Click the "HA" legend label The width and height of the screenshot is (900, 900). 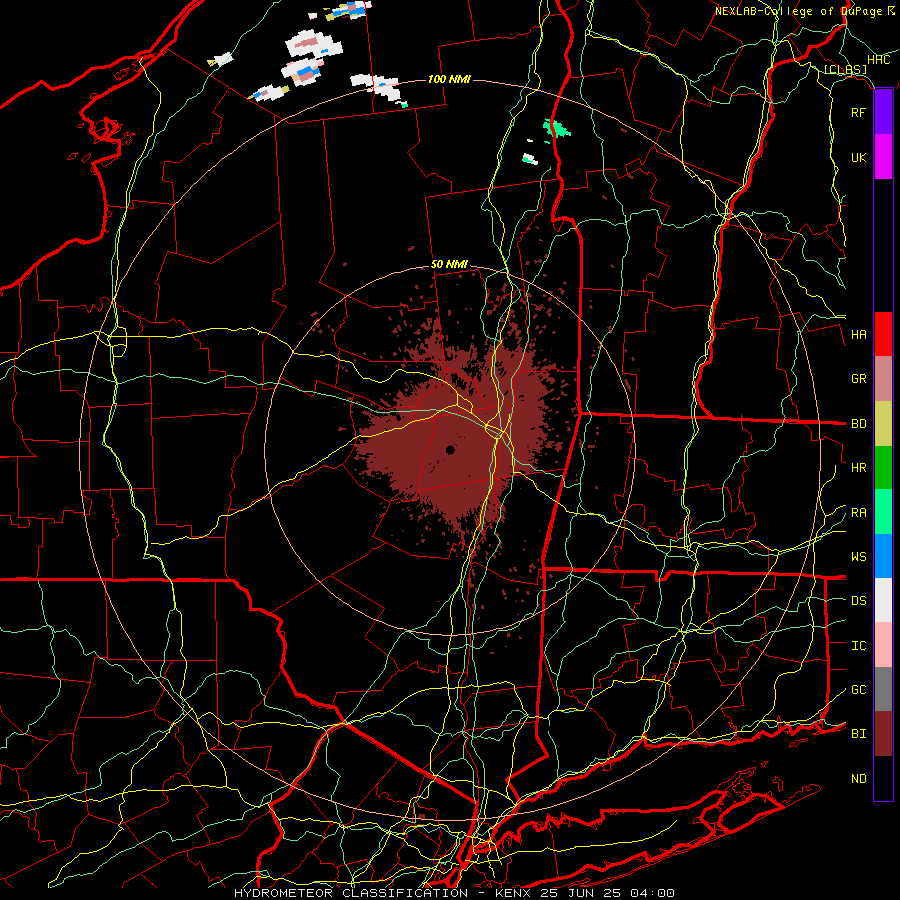coord(859,334)
